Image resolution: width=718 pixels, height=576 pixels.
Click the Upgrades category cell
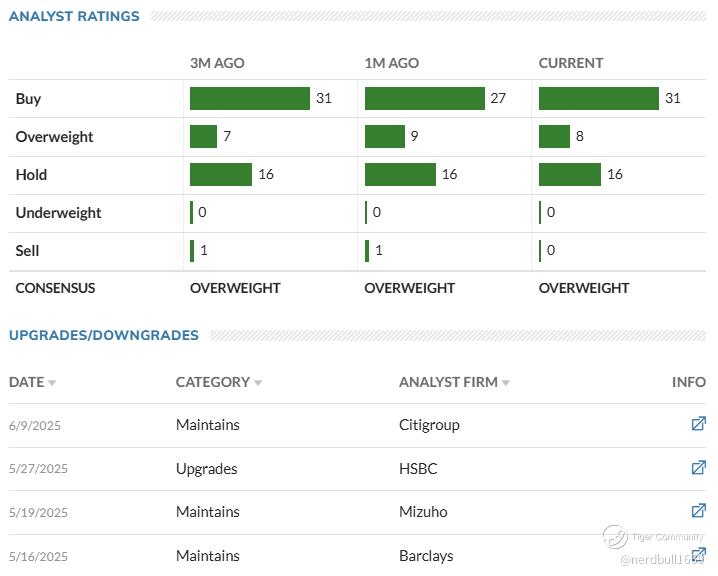pos(207,468)
